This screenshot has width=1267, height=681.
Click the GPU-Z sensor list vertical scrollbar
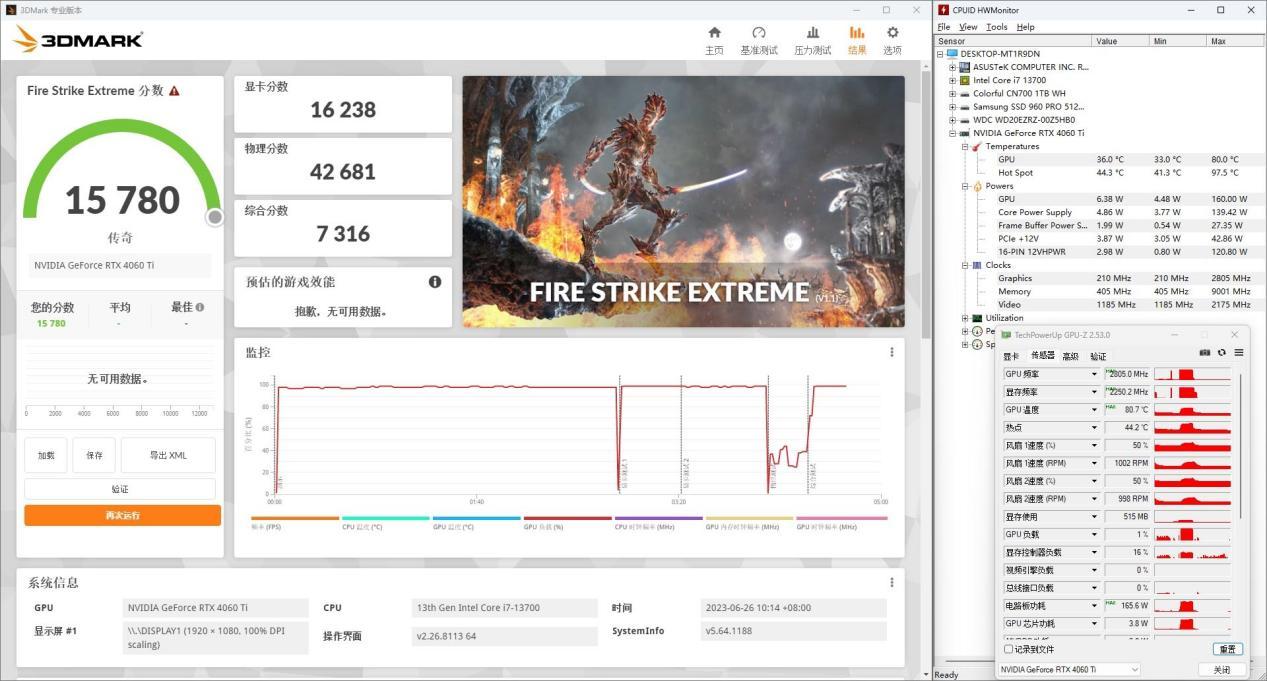[1240, 450]
